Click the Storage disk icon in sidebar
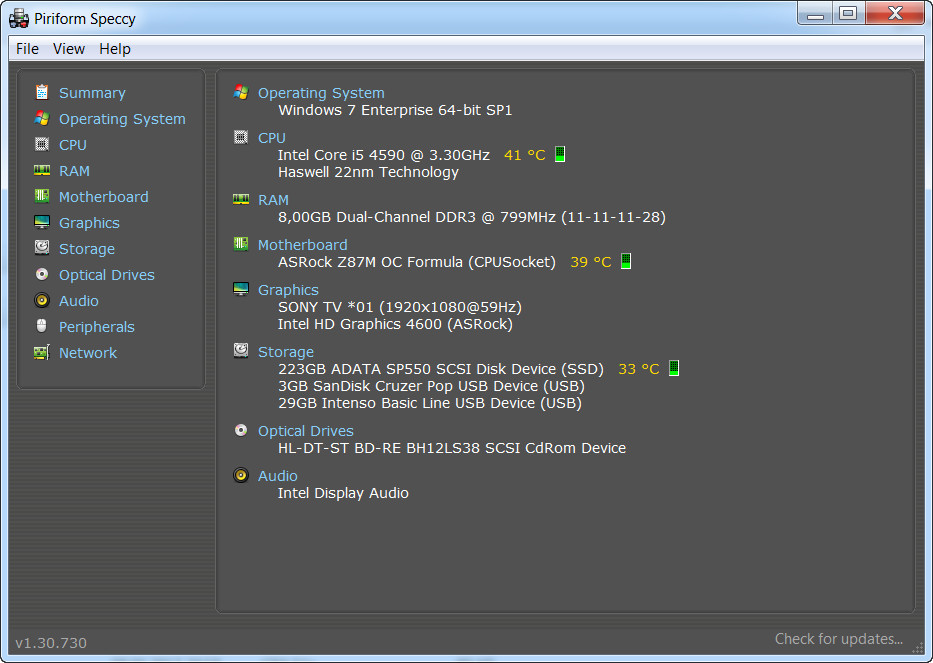Viewport: 933px width, 663px height. [42, 248]
